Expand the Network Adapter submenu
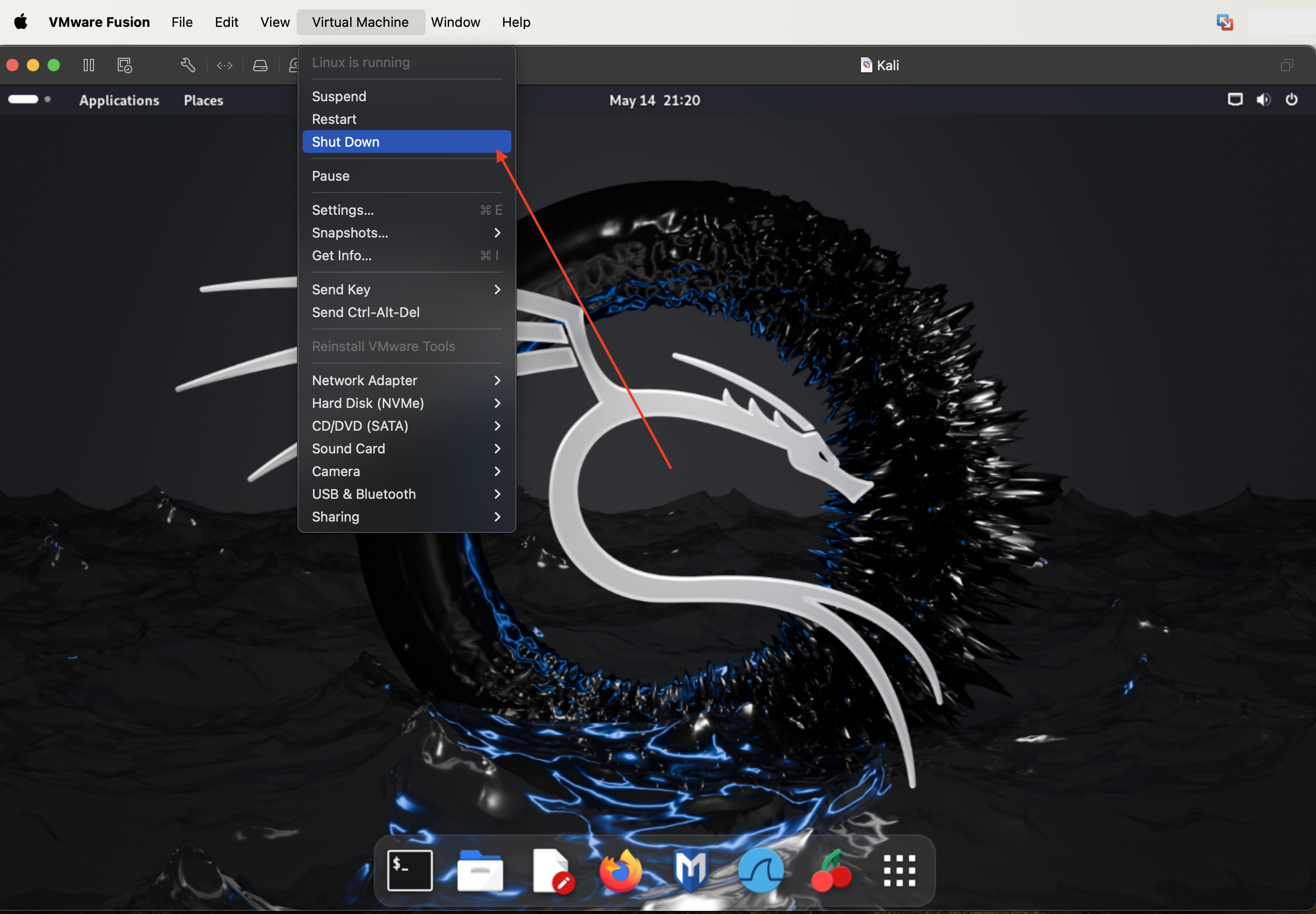Viewport: 1316px width, 914px height. pyautogui.click(x=406, y=380)
